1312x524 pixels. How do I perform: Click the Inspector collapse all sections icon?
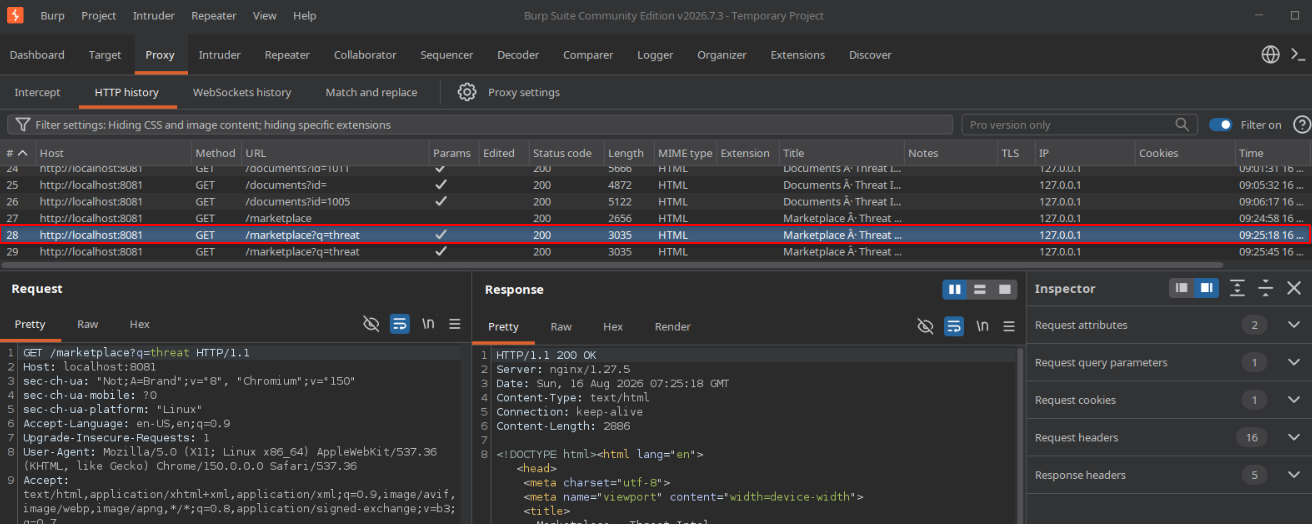pyautogui.click(x=1265, y=288)
